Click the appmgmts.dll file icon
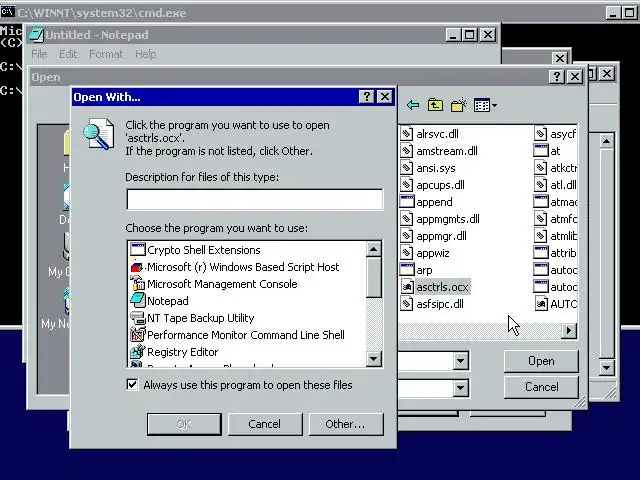Screen dimensions: 640x480 coord(406,219)
